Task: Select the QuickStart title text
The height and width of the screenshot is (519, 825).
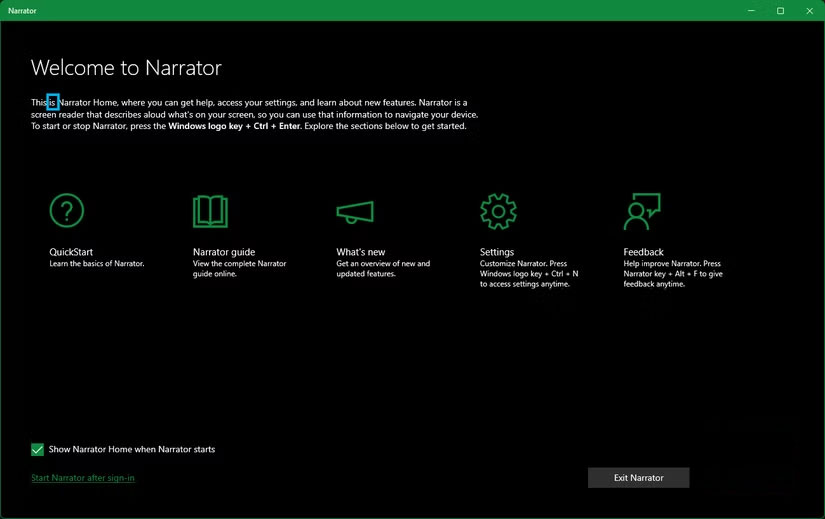Action: pos(71,252)
